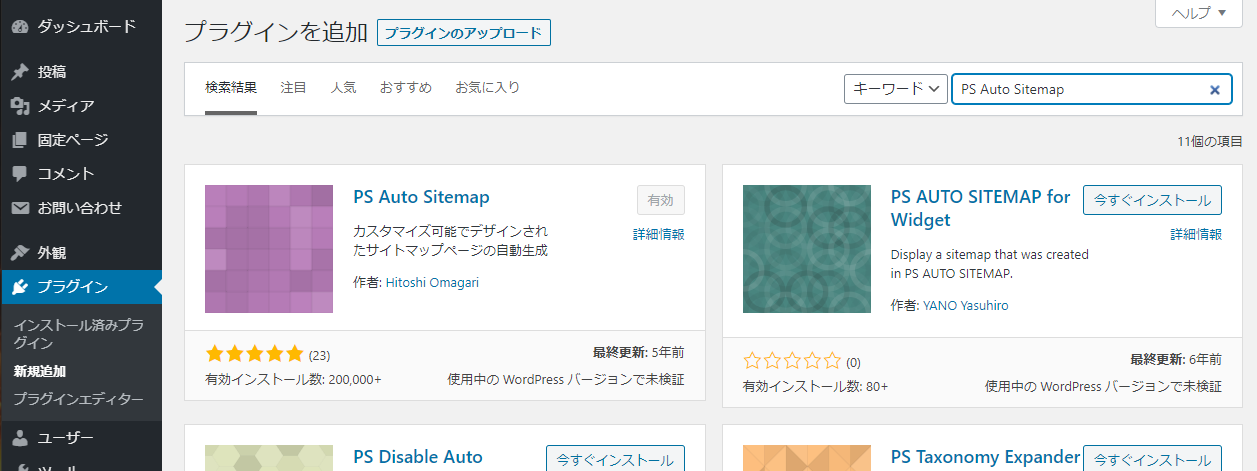The image size is (1257, 471).
Task: Click the Contact (お問い合わせ) mail icon
Action: tap(19, 208)
